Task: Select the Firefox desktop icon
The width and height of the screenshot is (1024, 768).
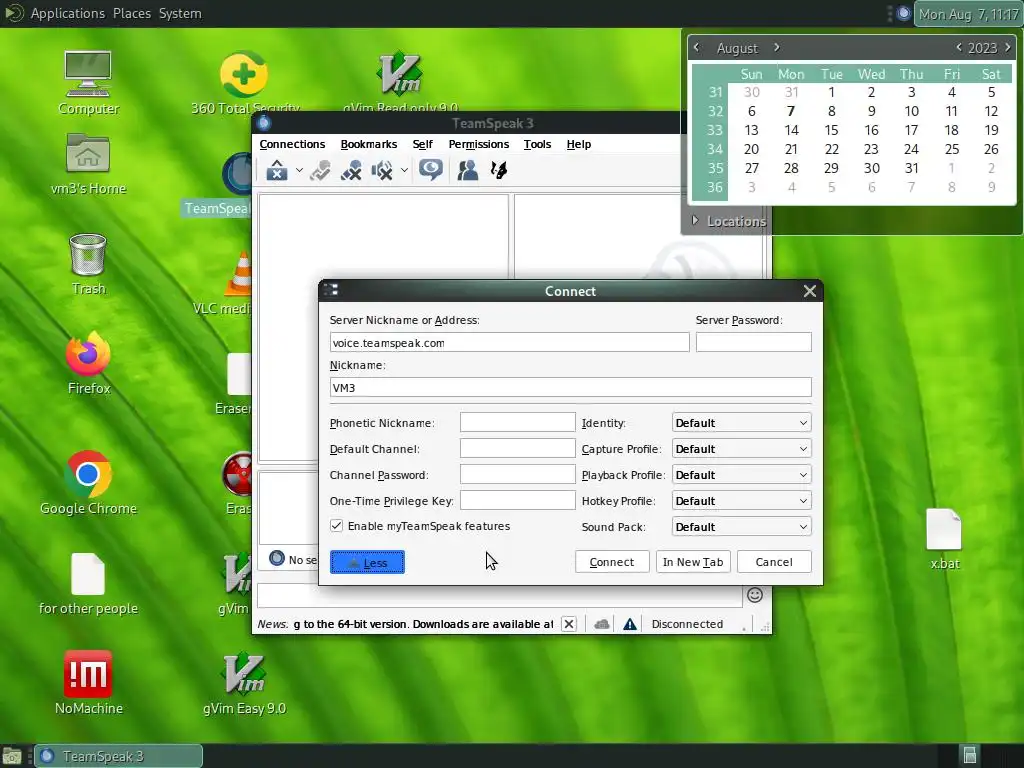Action: pos(88,363)
